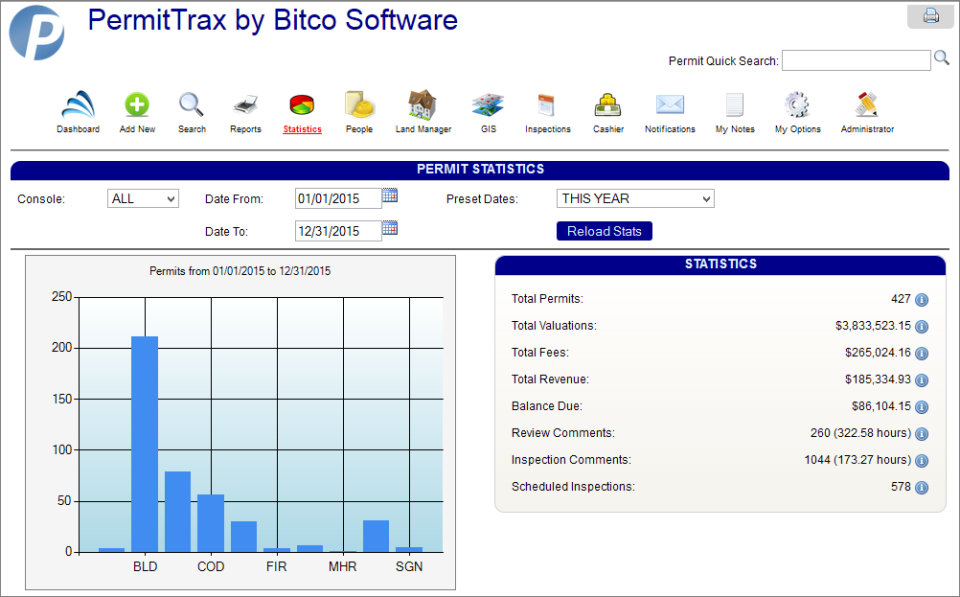Click the SGN axis label

pyautogui.click(x=409, y=566)
